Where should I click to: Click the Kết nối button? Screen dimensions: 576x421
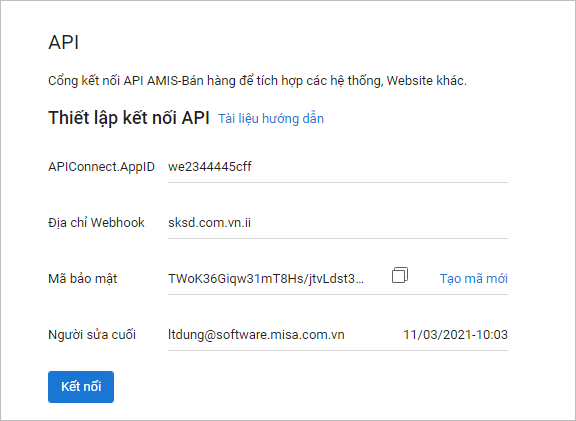pos(81,387)
